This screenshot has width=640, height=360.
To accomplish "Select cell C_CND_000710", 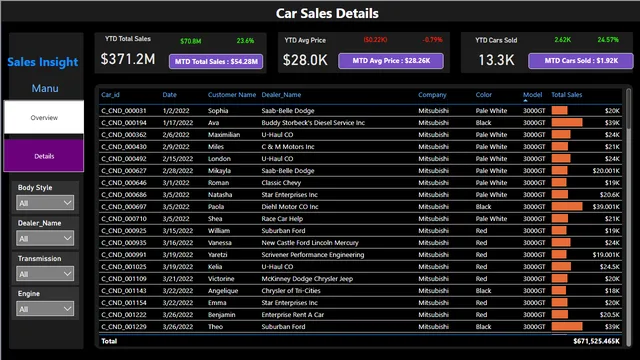I will [x=124, y=219].
